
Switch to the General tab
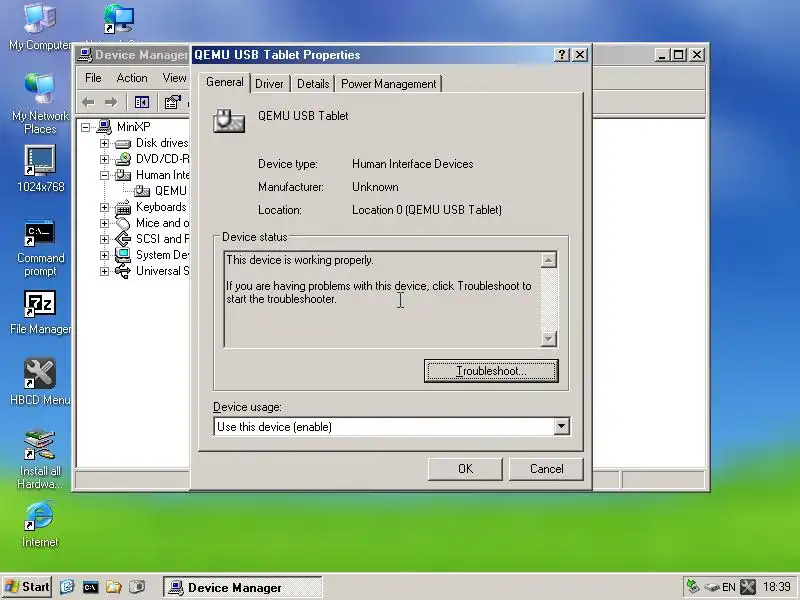coord(224,82)
